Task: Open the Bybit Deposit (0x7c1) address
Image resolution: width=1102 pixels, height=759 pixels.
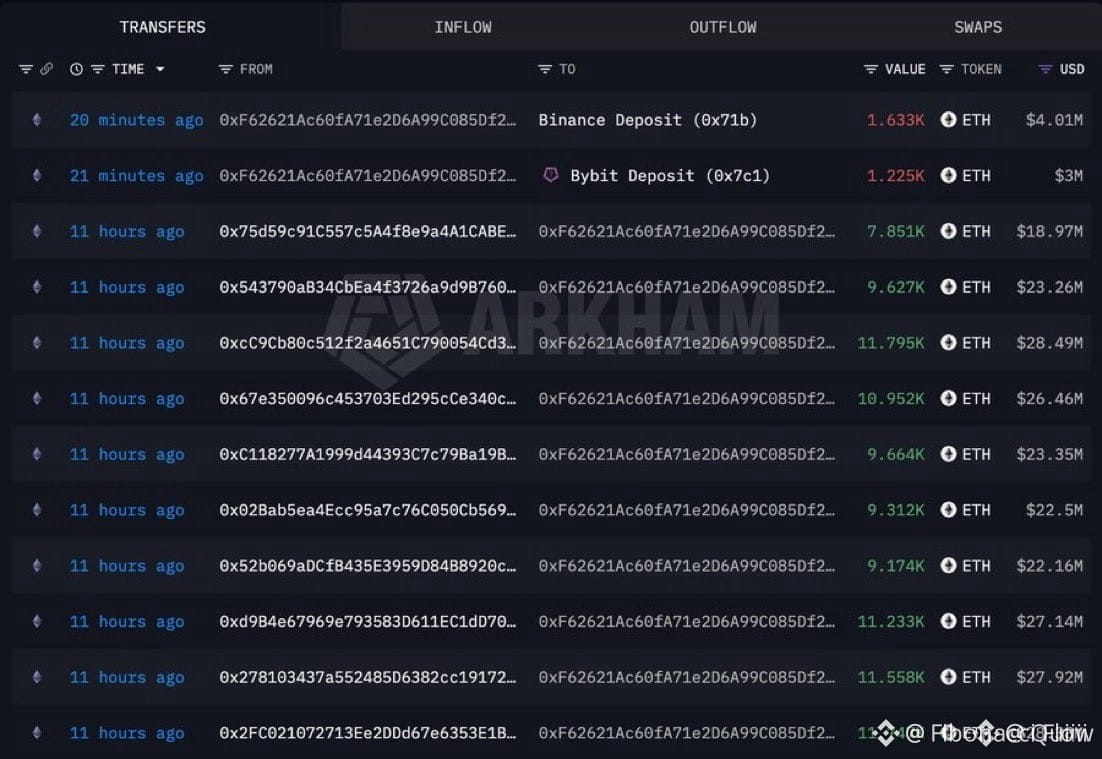Action: 670,176
